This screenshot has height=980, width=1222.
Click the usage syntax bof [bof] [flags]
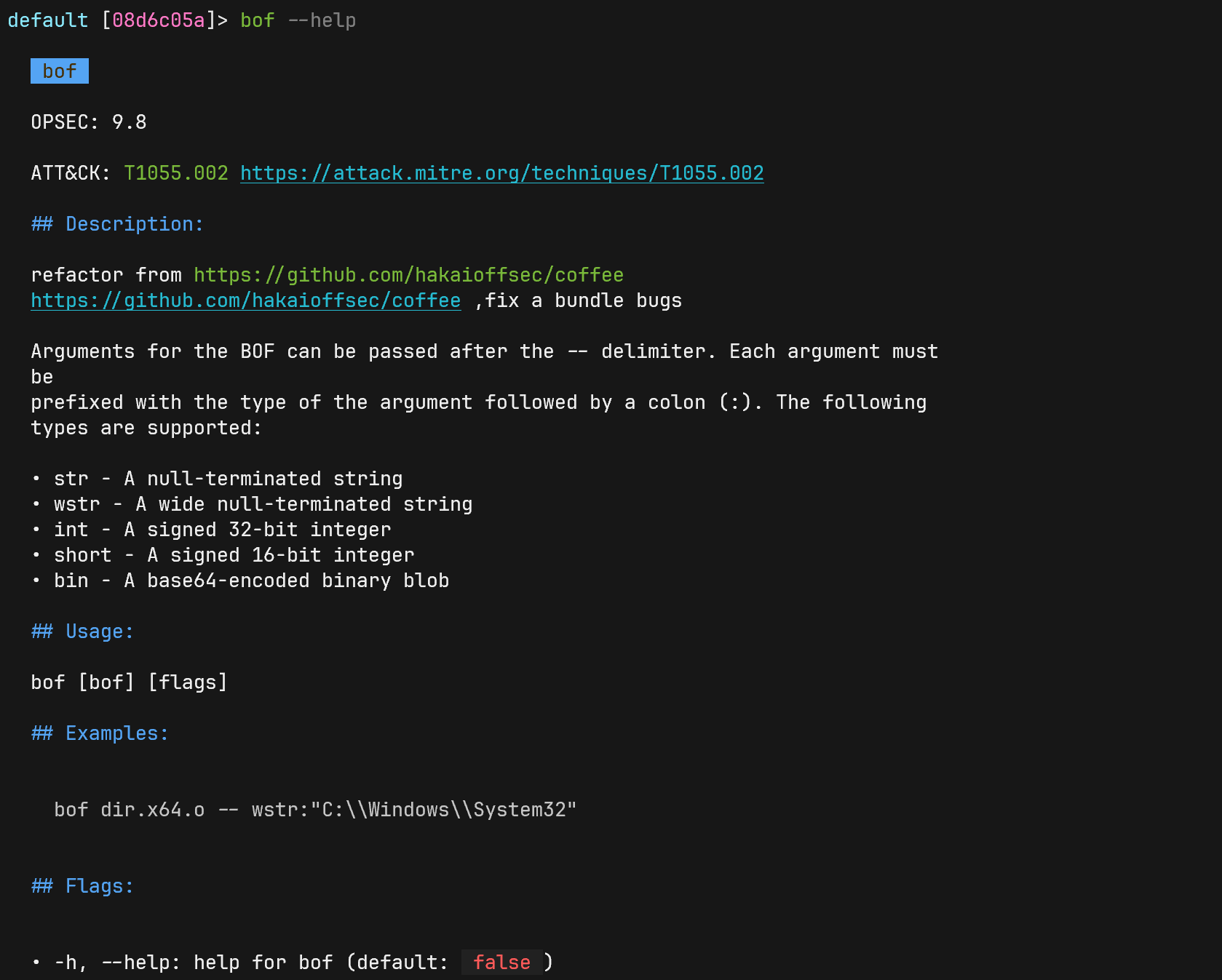click(129, 682)
